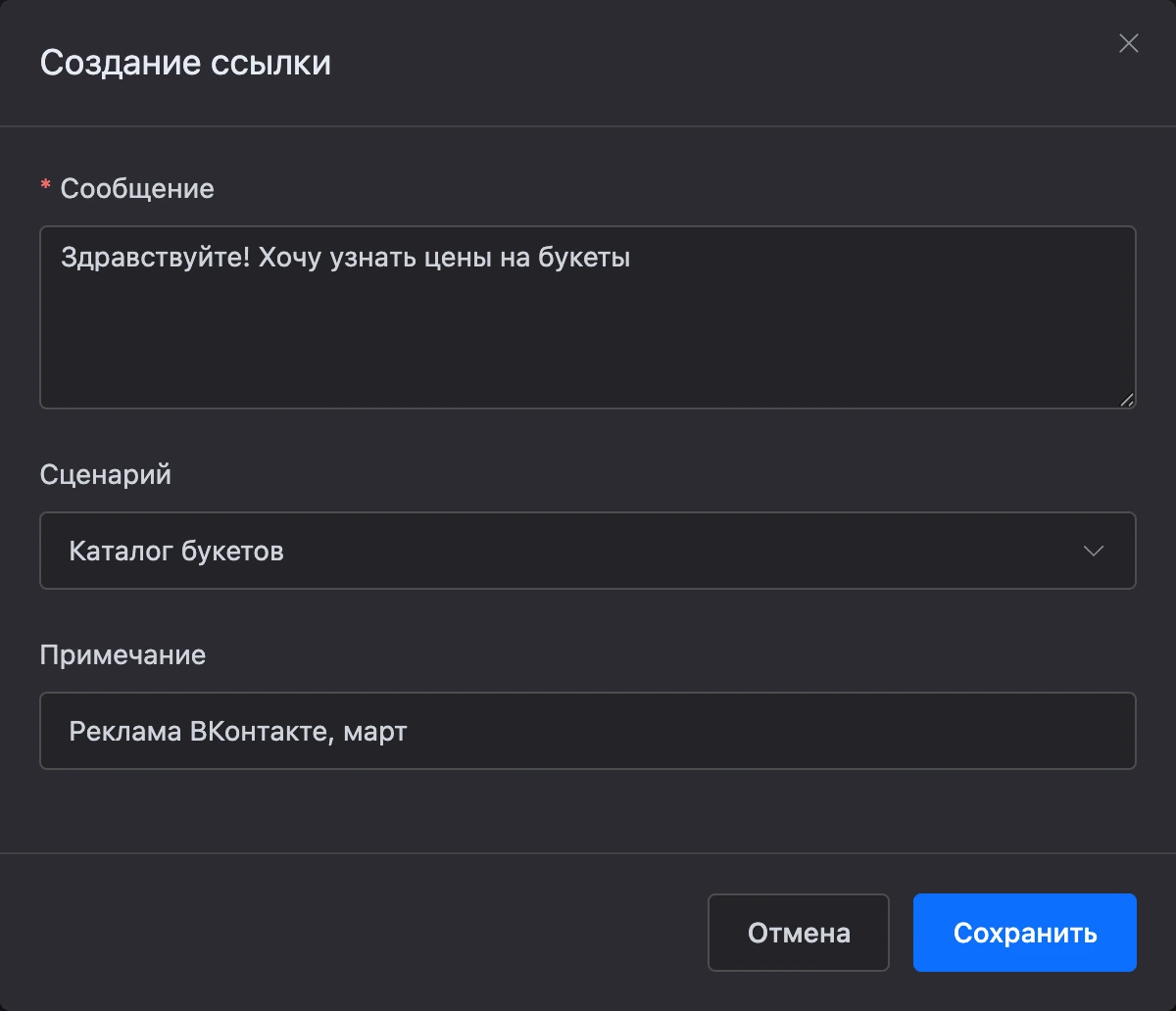Click into the Сообщение text area
Screen dimensions: 1176x1011
588,317
